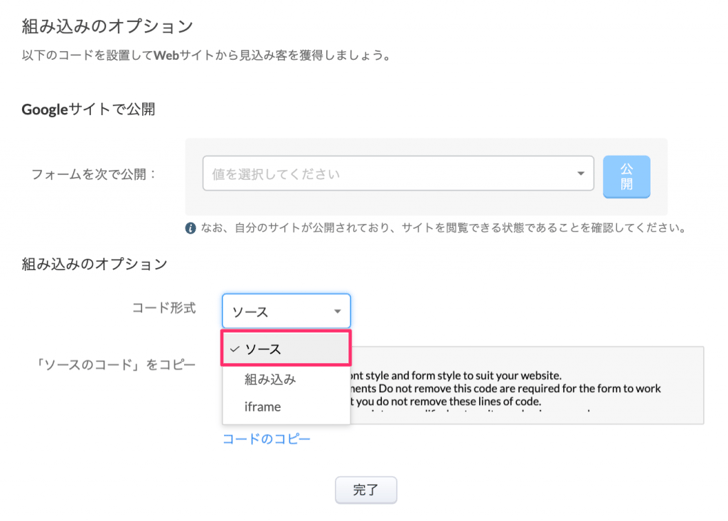Click the コードのコピー link
This screenshot has width=728, height=521.
tap(266, 439)
